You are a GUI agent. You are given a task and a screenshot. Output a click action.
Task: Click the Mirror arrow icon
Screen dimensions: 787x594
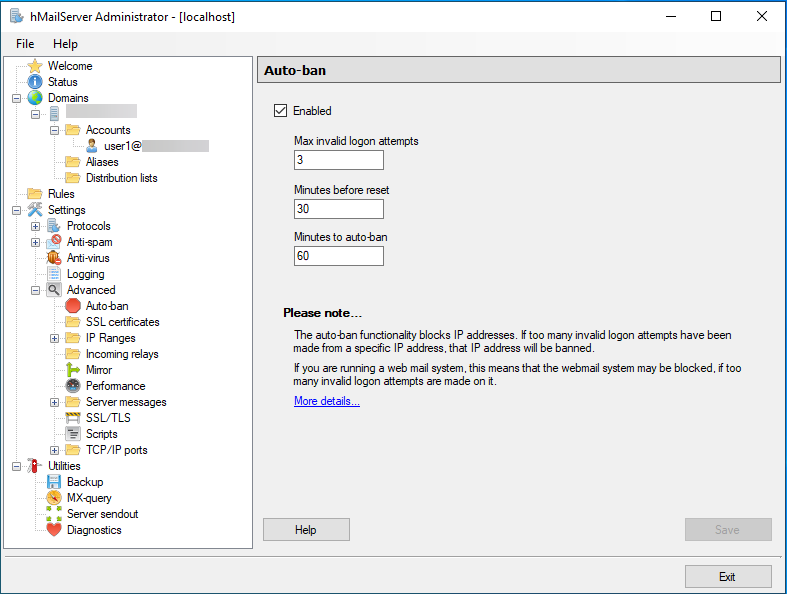click(73, 370)
